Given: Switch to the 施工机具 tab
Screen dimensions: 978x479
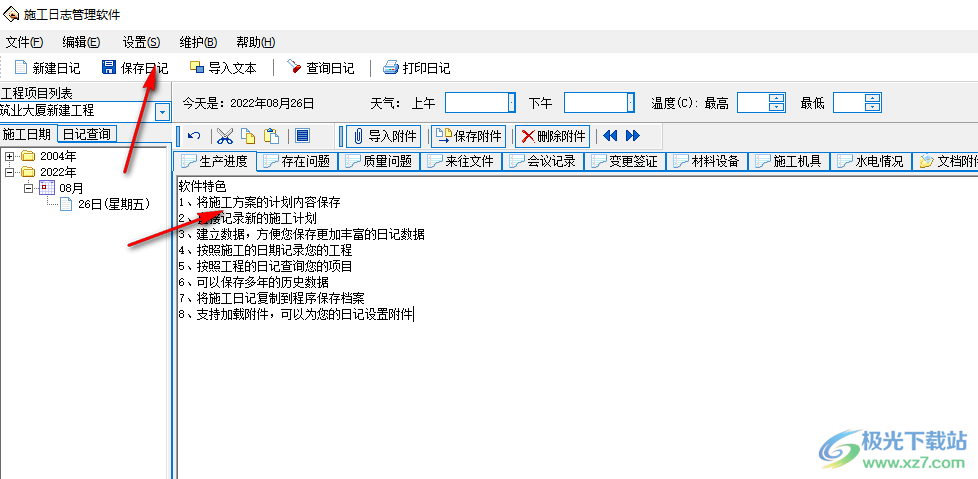Looking at the screenshot, I should pos(788,162).
